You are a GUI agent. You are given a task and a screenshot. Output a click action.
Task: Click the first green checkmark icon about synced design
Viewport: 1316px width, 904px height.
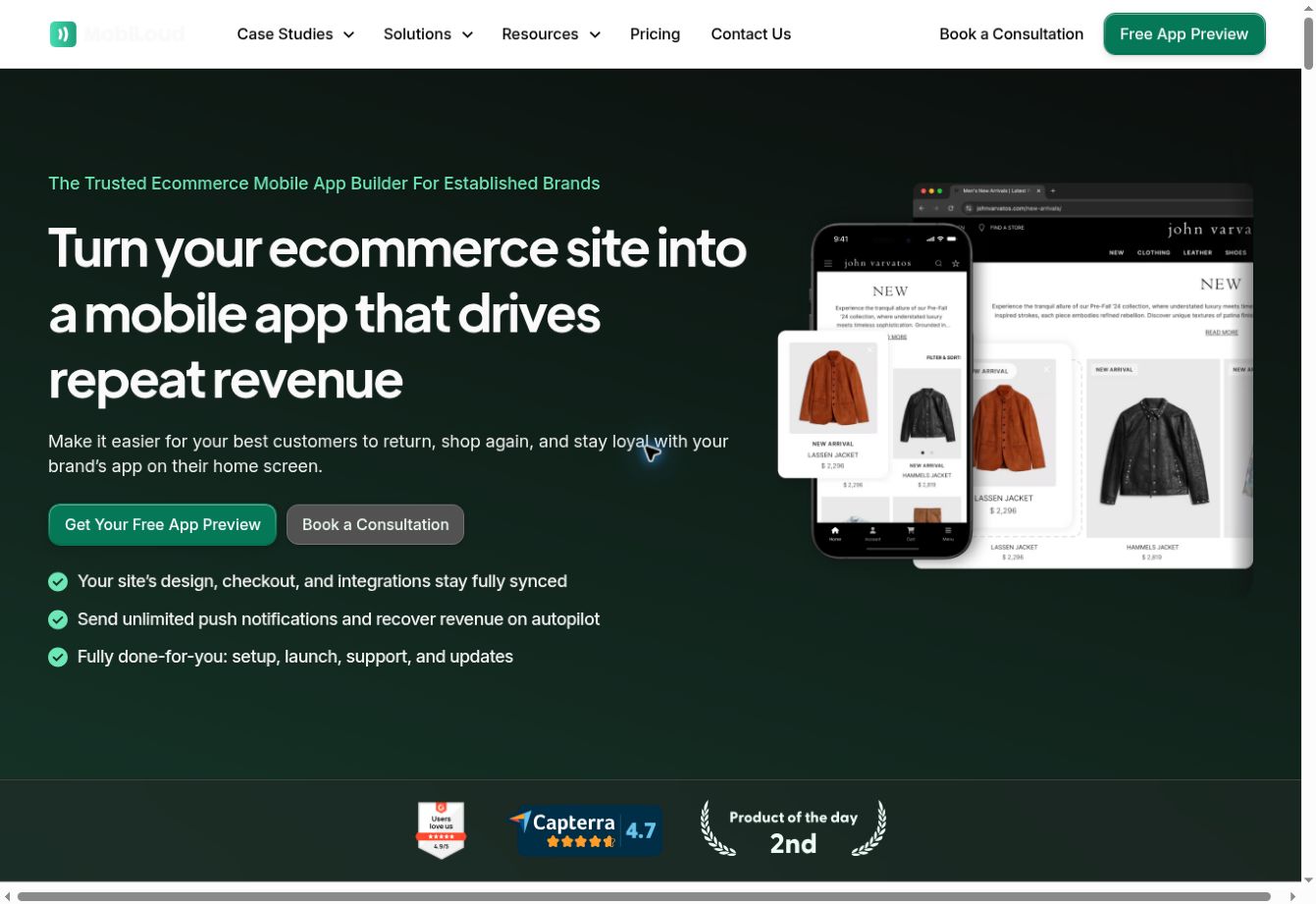[58, 582]
